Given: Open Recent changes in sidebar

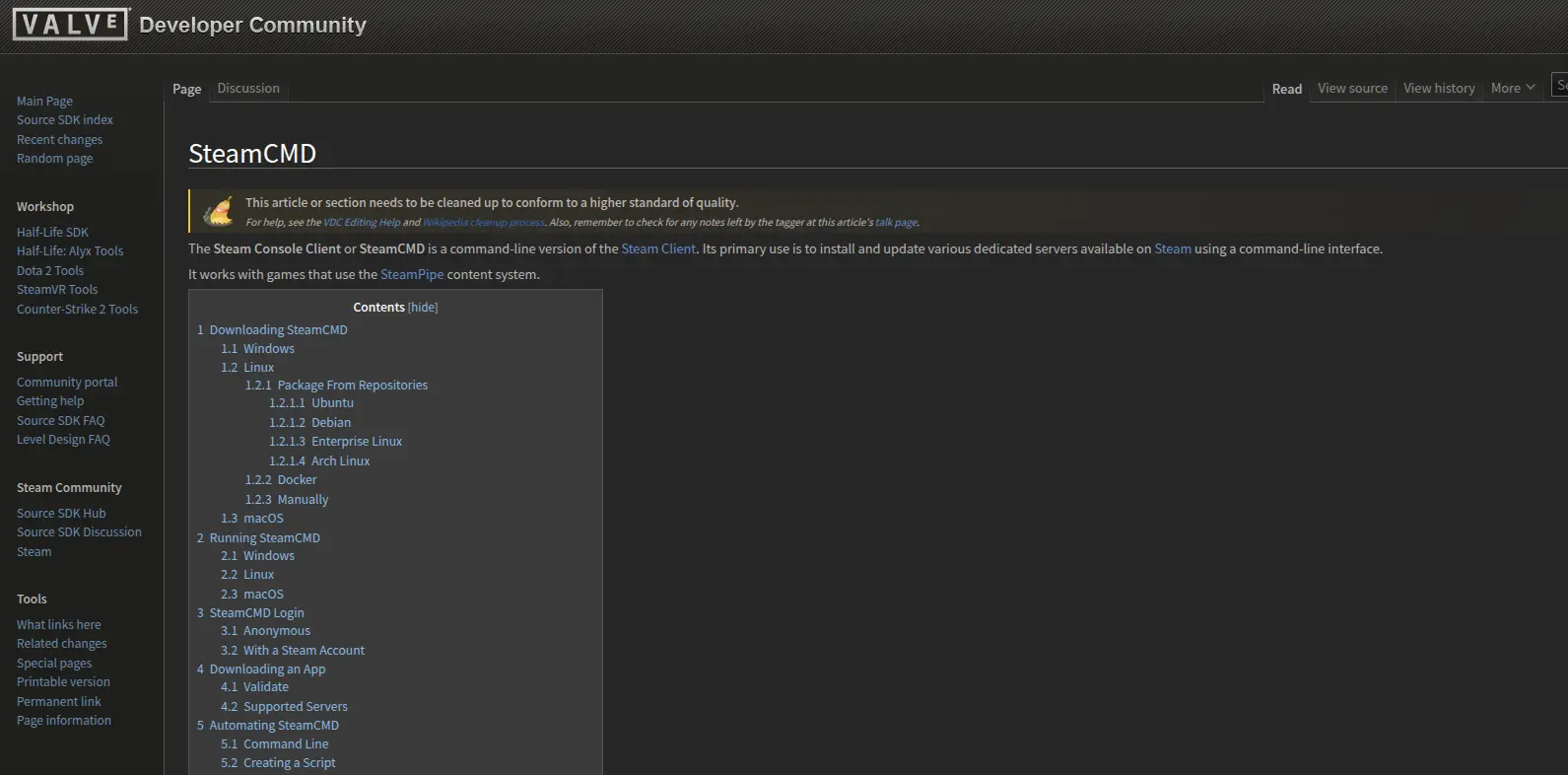Looking at the screenshot, I should pyautogui.click(x=59, y=139).
